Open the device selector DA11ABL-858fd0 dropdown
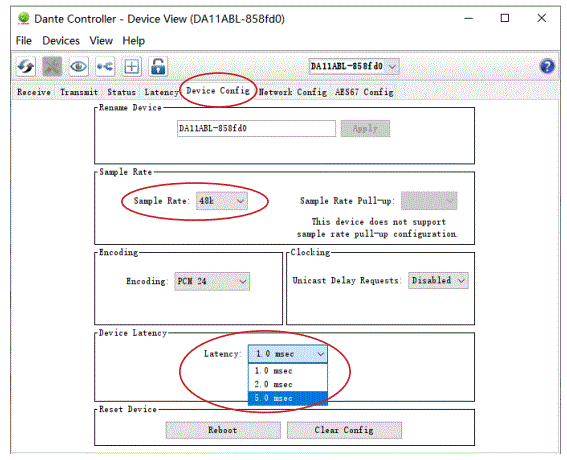 tap(354, 67)
